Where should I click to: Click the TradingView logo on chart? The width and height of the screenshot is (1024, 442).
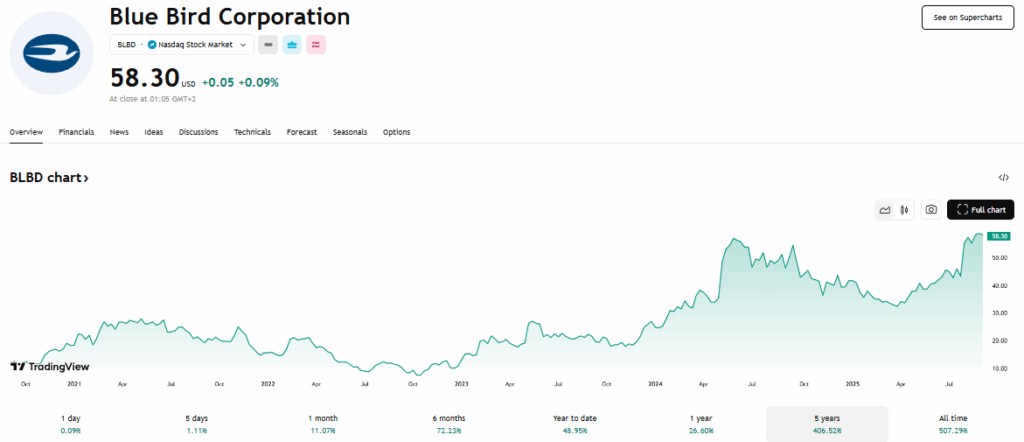click(x=50, y=367)
